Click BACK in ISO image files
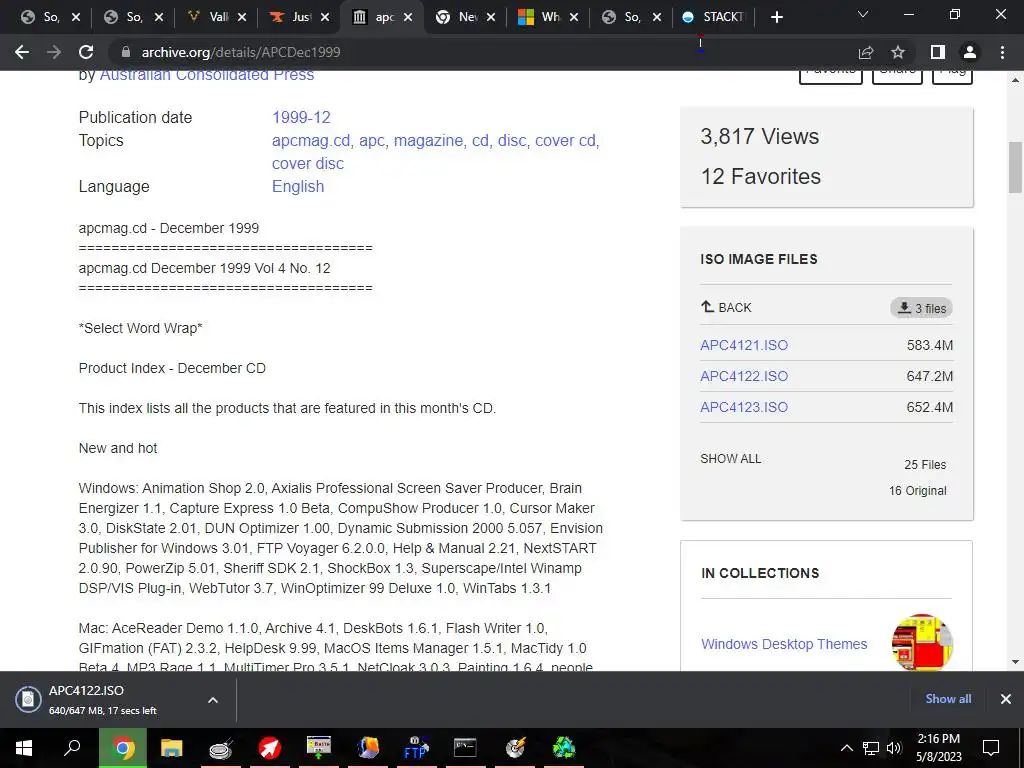 coord(726,308)
